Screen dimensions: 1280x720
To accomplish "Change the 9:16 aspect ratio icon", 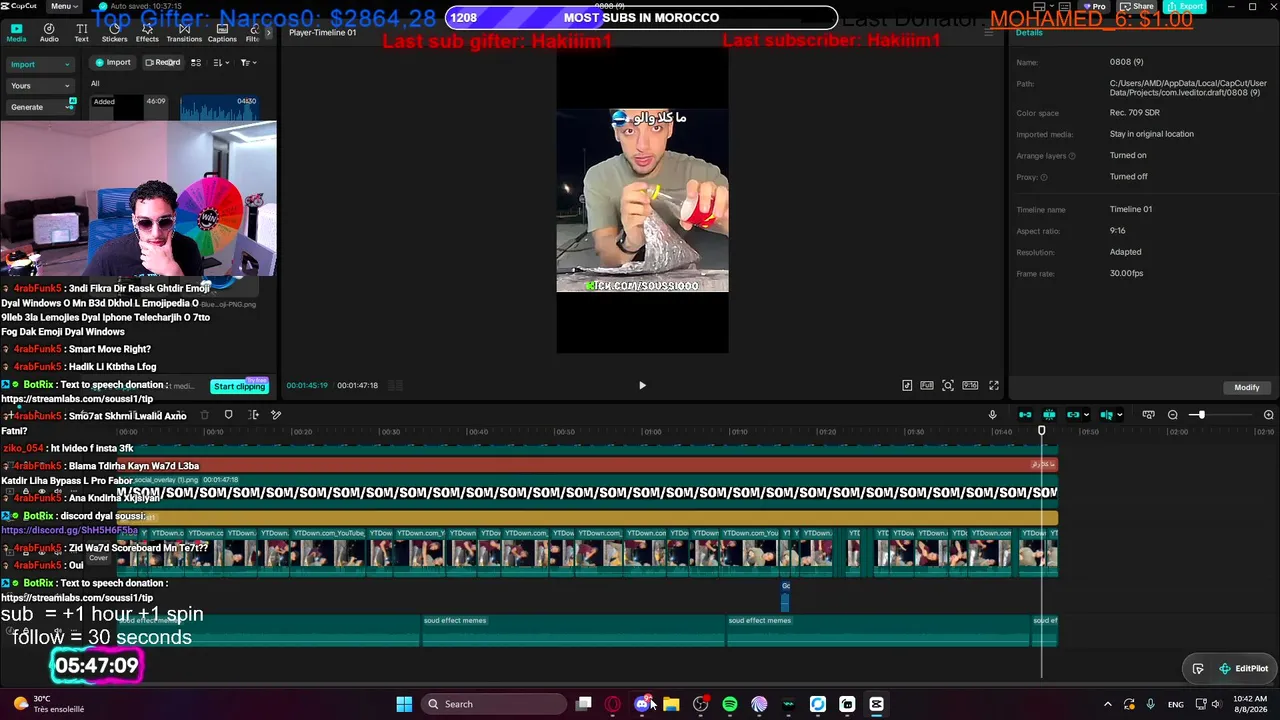I will pos(970,385).
